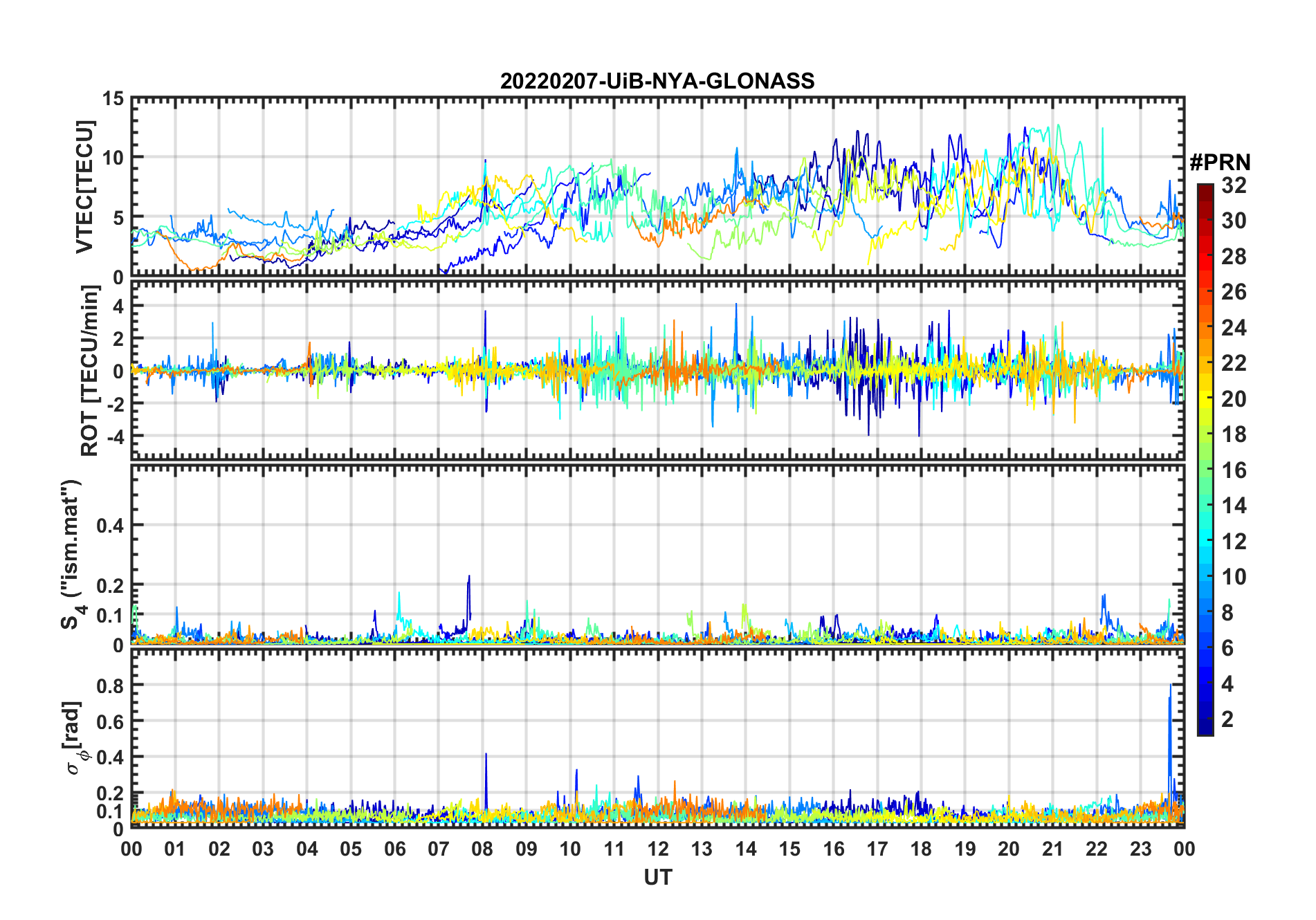The width and height of the screenshot is (1316, 920).
Task: Click UT axis tick label "11"
Action: coord(614,849)
